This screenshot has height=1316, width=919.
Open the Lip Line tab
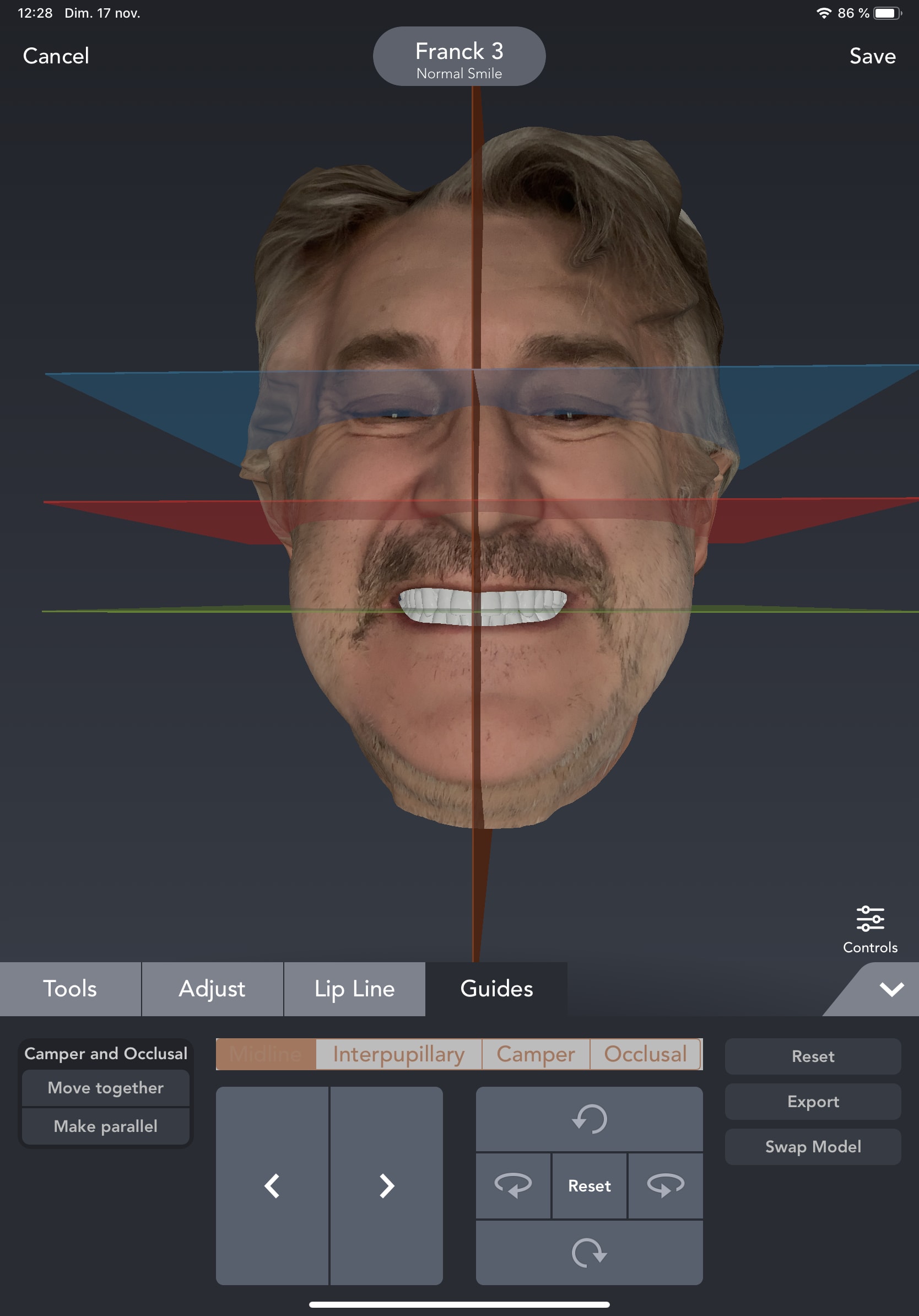[354, 989]
